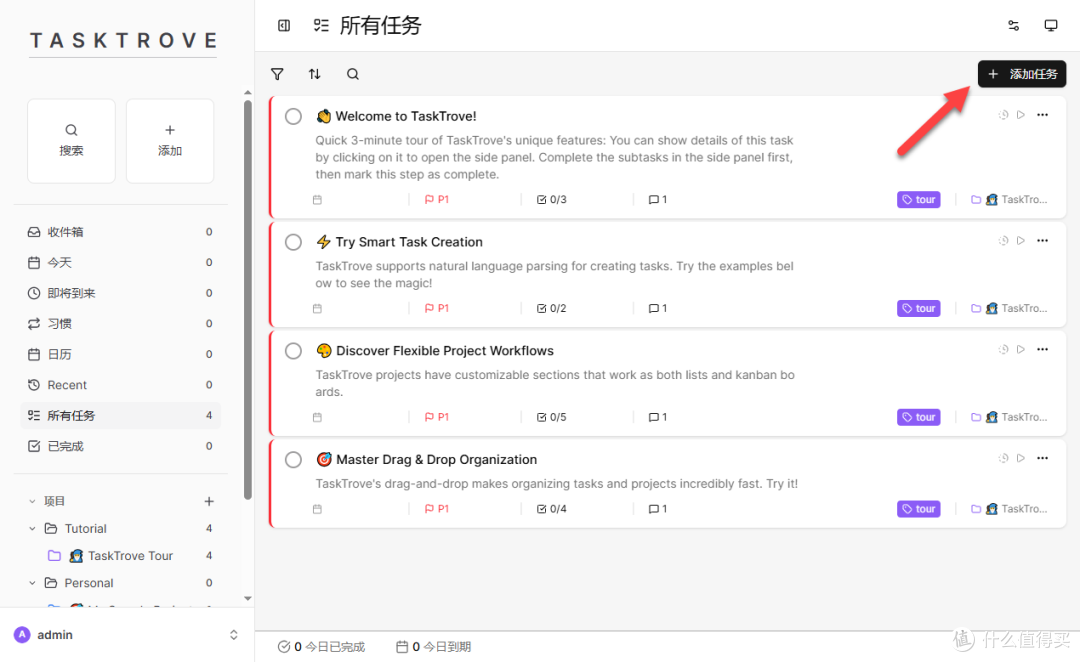Click the tour label on Try Smart Task Creation
The image size is (1080, 662).
919,309
